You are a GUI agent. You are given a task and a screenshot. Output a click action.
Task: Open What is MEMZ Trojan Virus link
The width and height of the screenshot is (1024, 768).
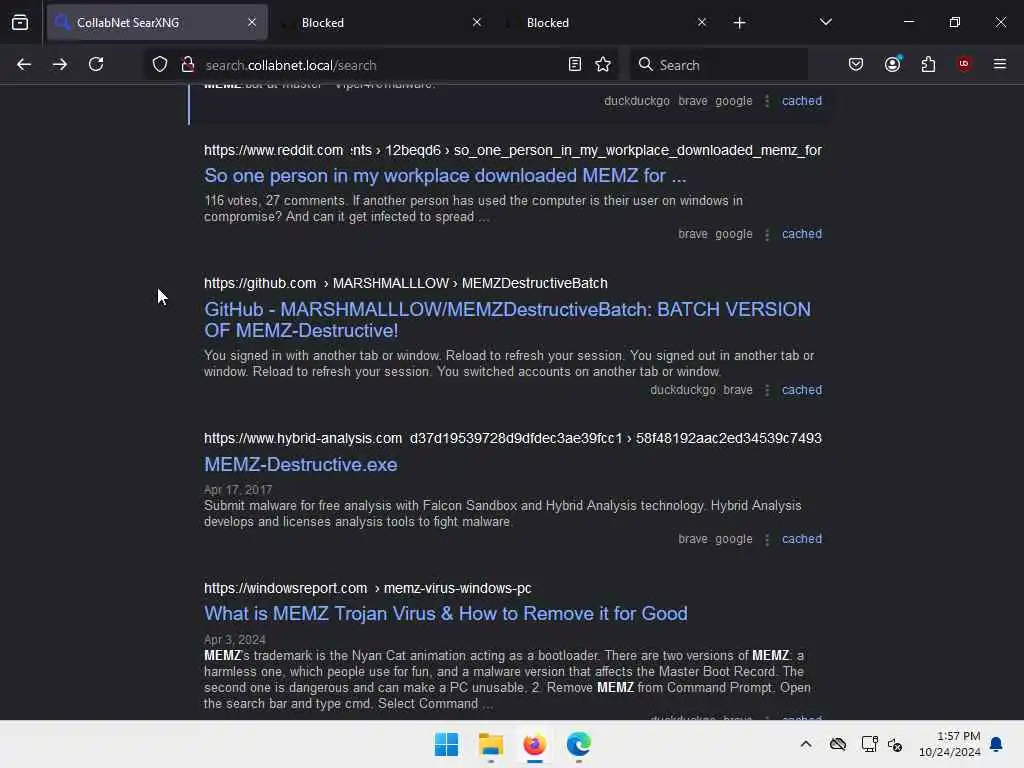click(445, 614)
